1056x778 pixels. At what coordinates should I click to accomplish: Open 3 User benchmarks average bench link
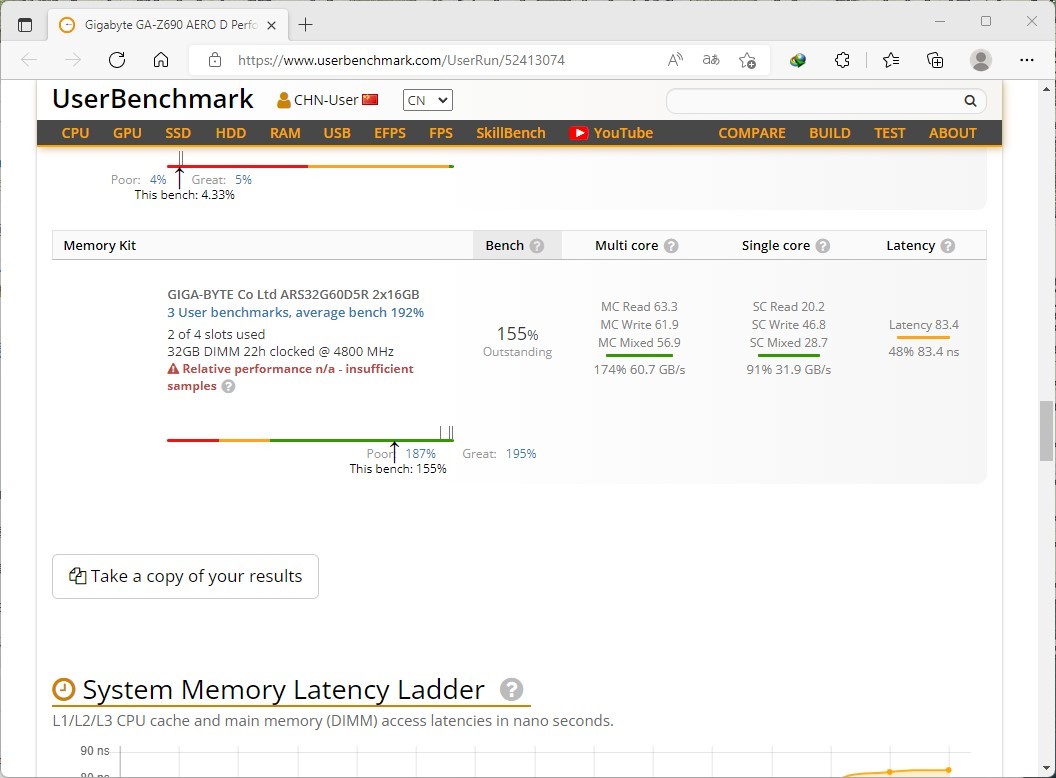click(296, 312)
